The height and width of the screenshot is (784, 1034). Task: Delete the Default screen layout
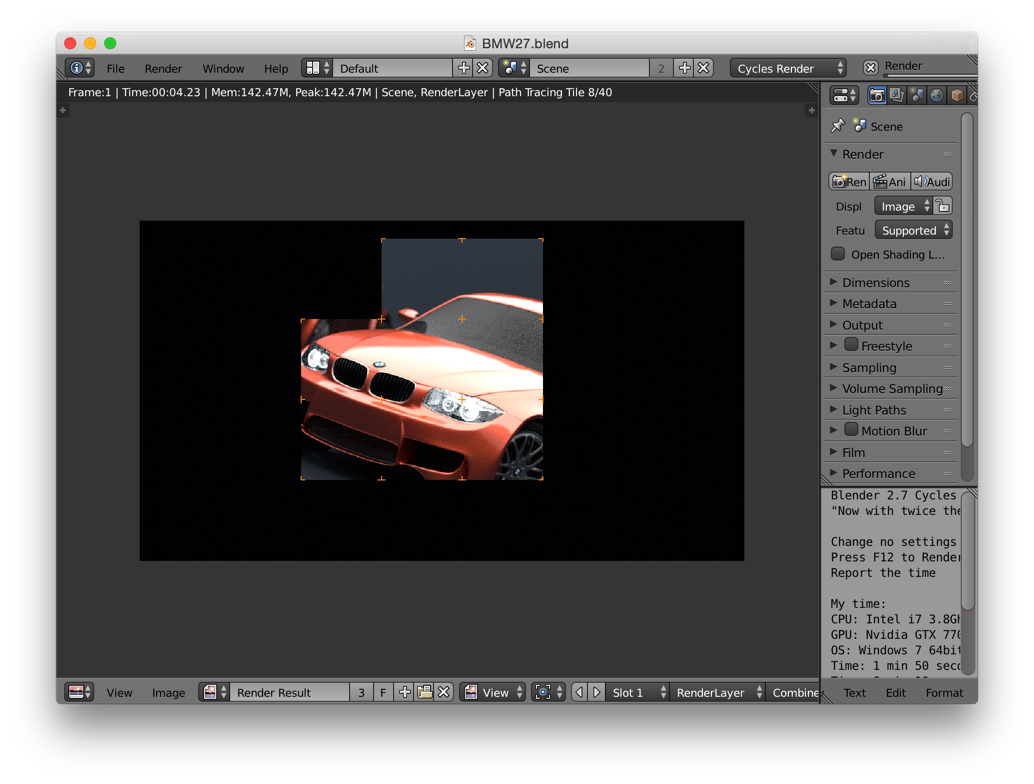[483, 68]
